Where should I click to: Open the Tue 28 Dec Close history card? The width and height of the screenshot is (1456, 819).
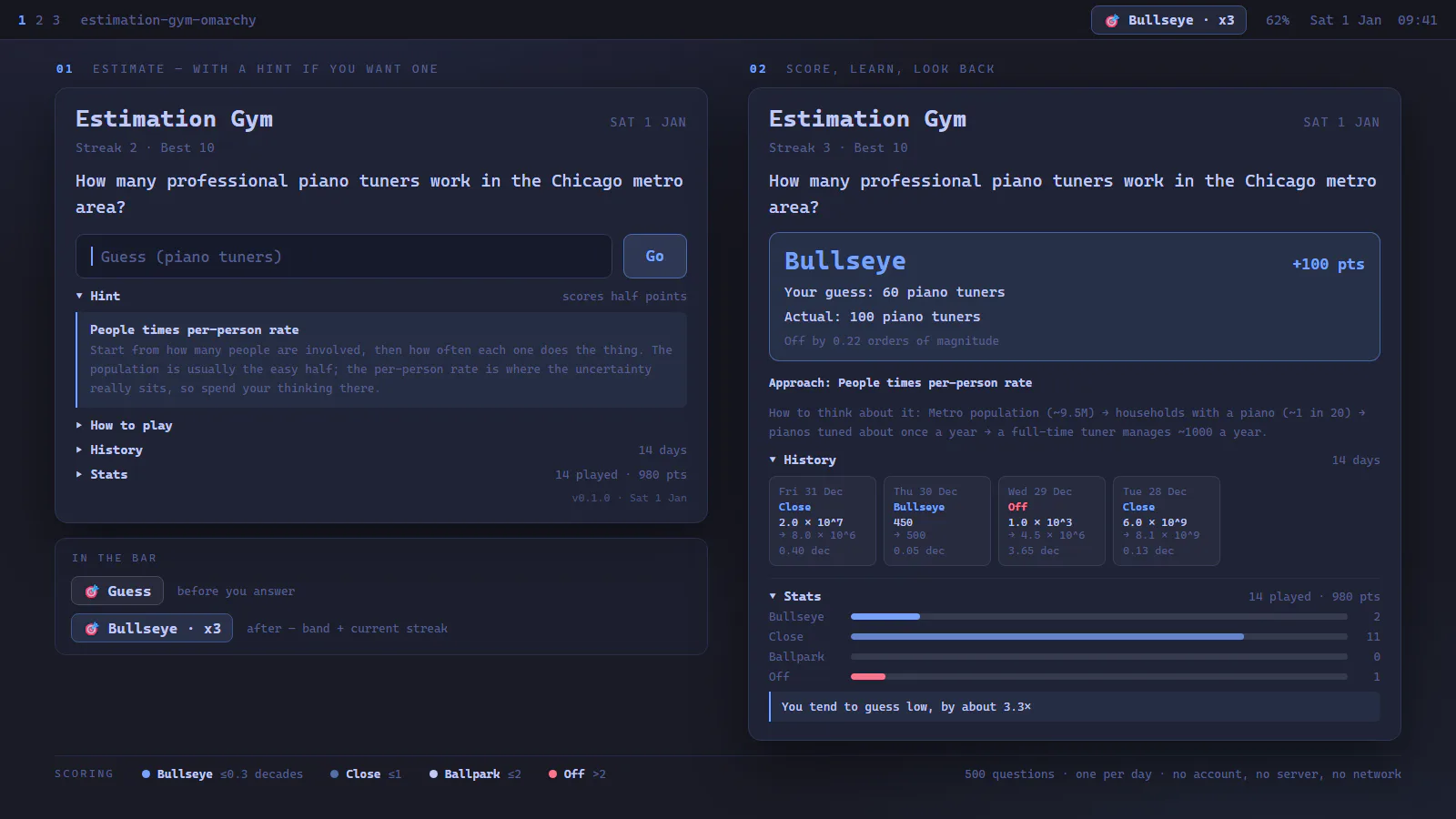pos(1167,521)
